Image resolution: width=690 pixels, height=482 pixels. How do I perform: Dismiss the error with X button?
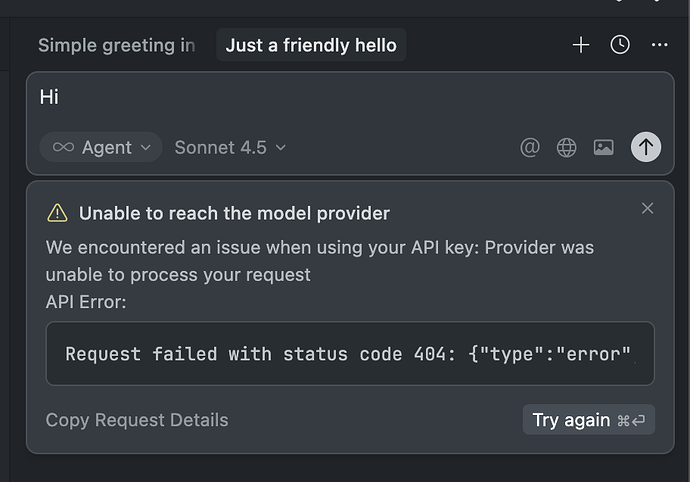click(x=647, y=208)
